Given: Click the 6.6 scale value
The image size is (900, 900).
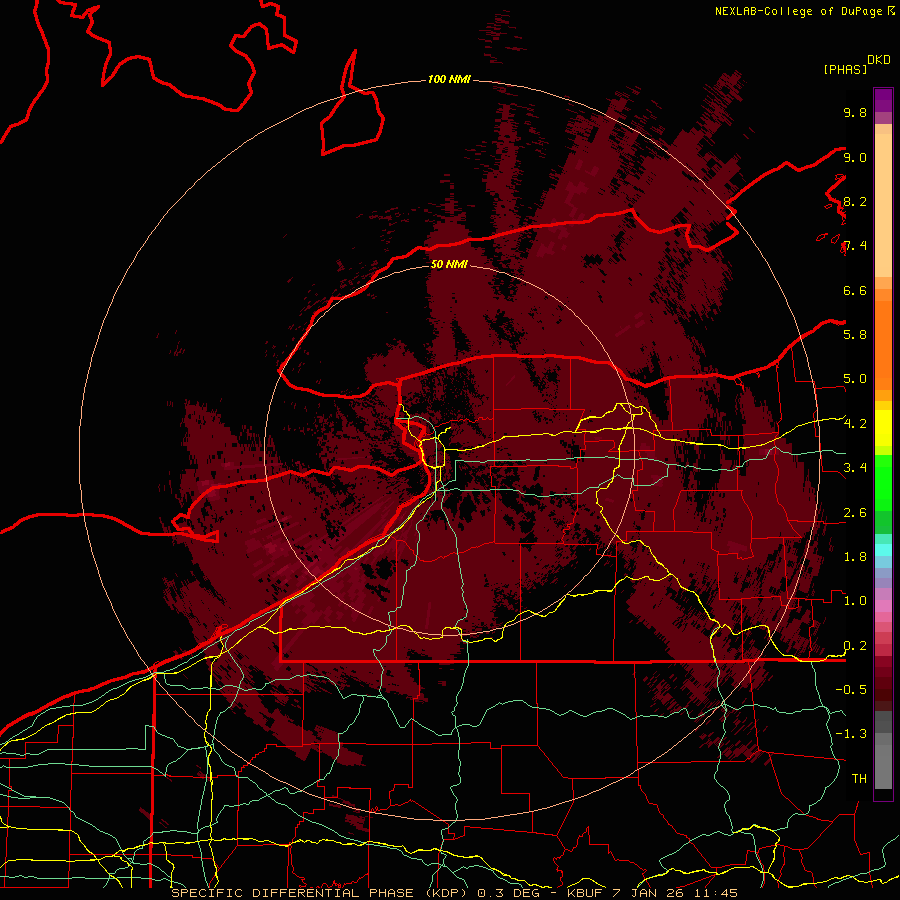Looking at the screenshot, I should [855, 290].
